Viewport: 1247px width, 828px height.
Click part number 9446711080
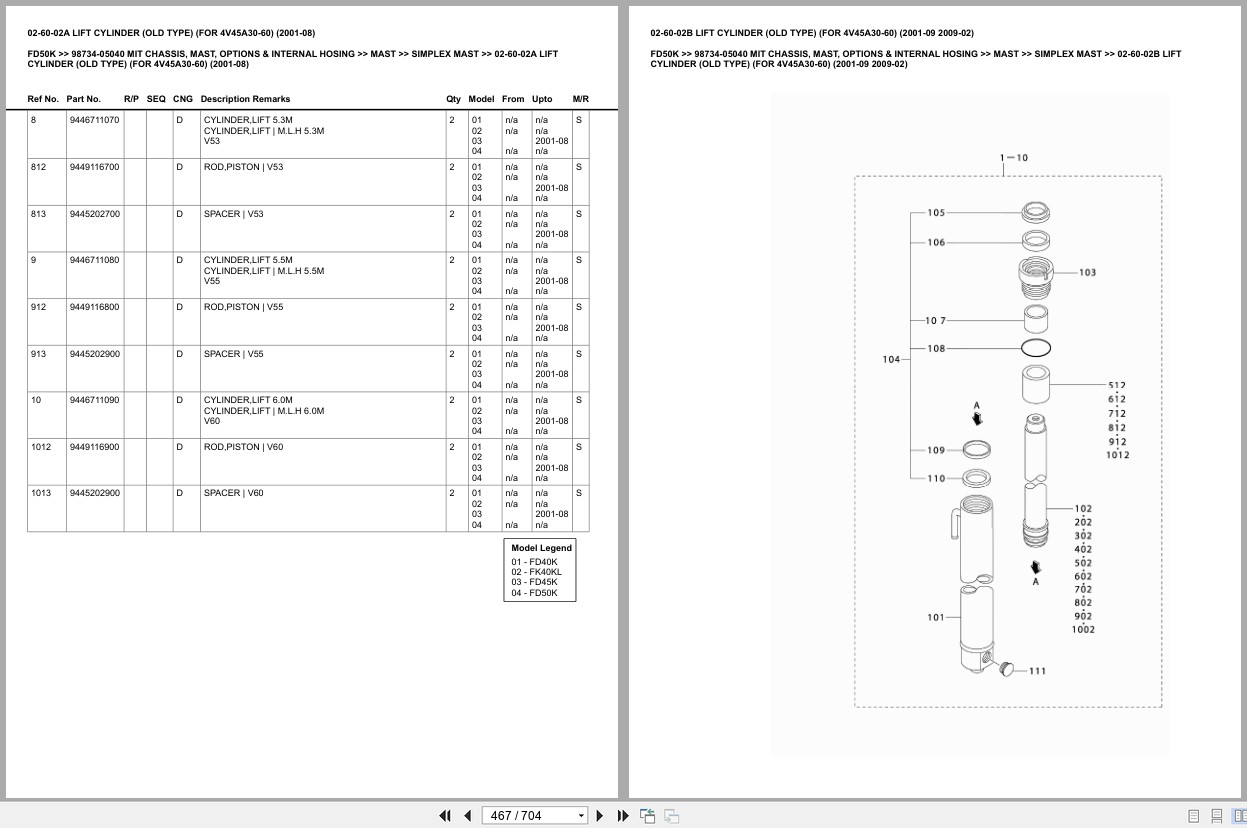(94, 260)
